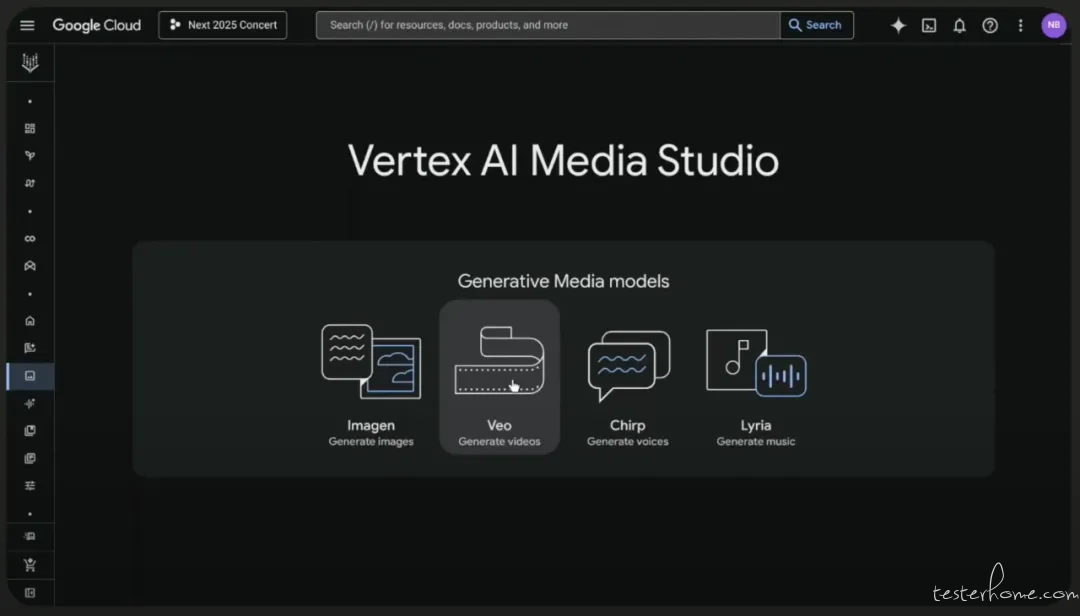Click the "Generative Media models" heading

[563, 281]
